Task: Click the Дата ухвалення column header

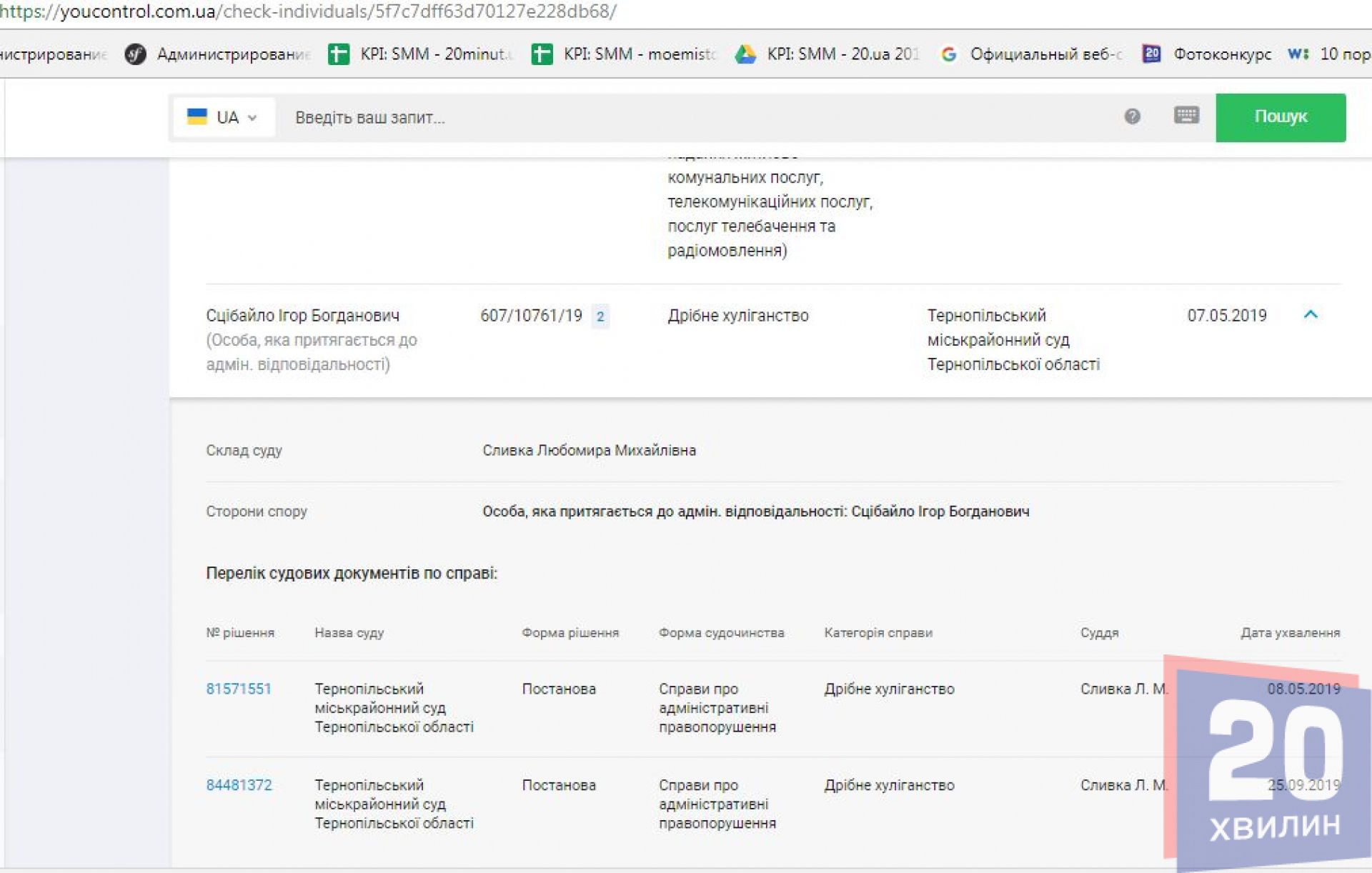Action: coord(1289,633)
